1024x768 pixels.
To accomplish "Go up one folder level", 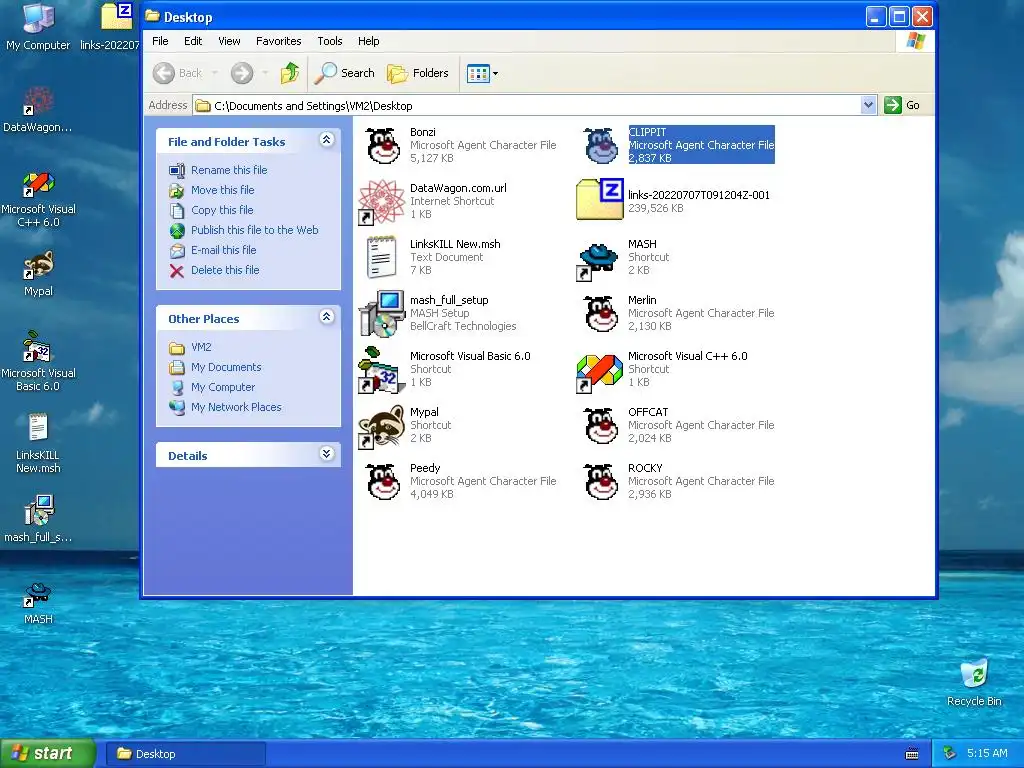I will 290,73.
